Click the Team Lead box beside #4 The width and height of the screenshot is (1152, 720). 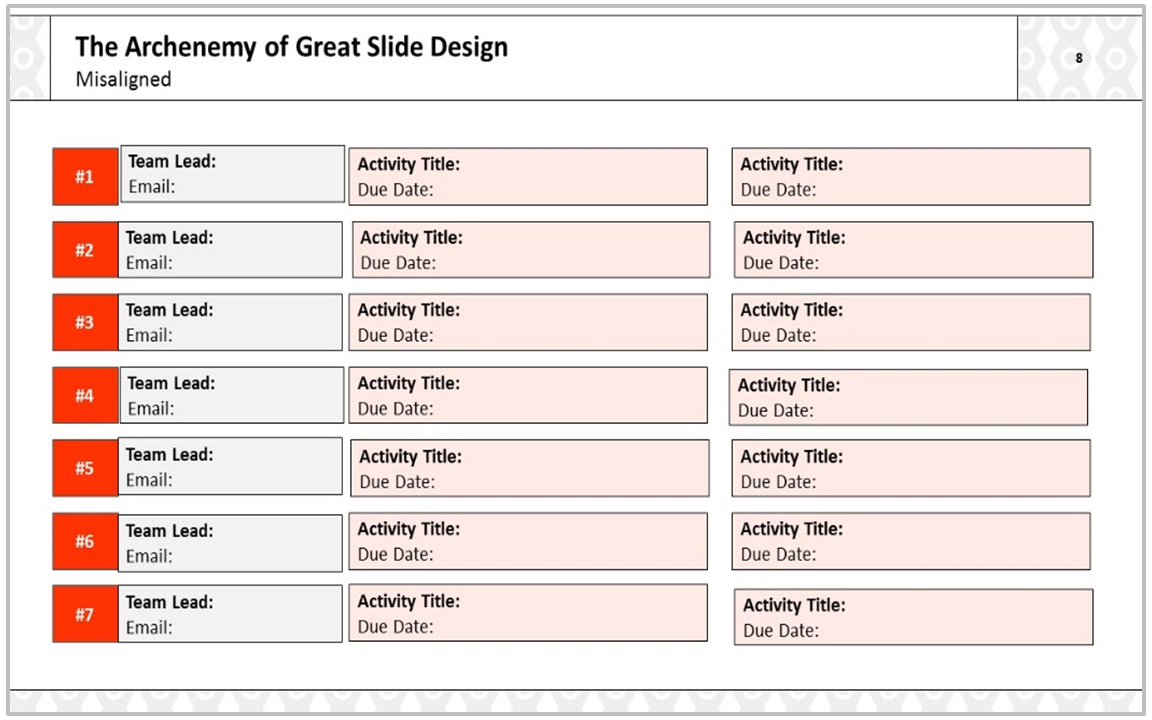[x=231, y=395]
